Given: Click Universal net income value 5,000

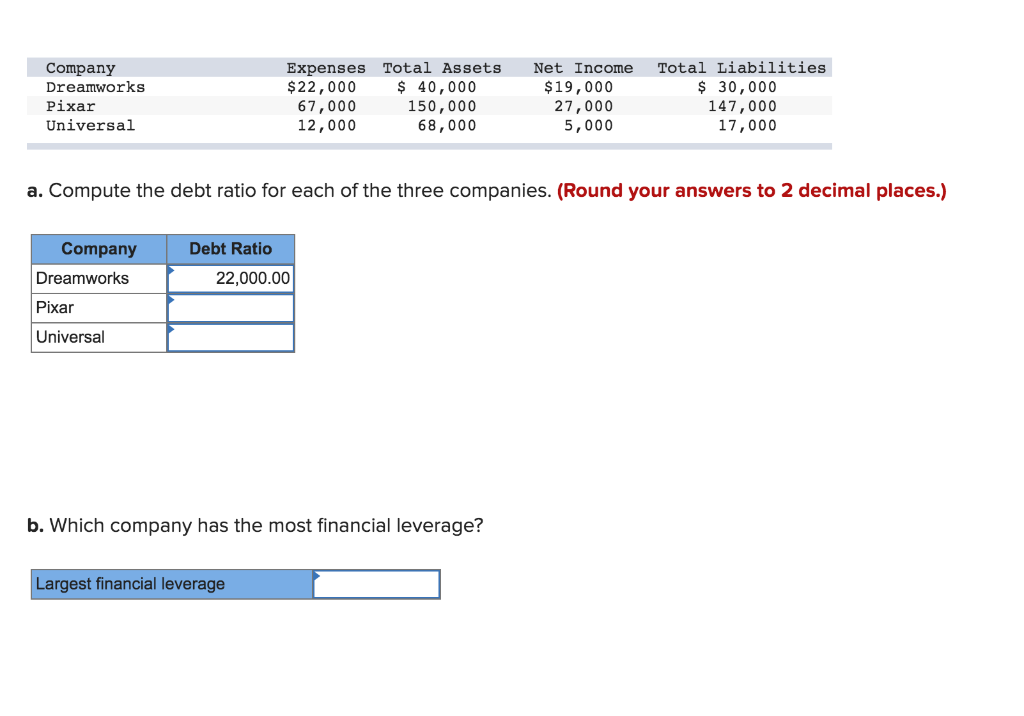Looking at the screenshot, I should (589, 125).
